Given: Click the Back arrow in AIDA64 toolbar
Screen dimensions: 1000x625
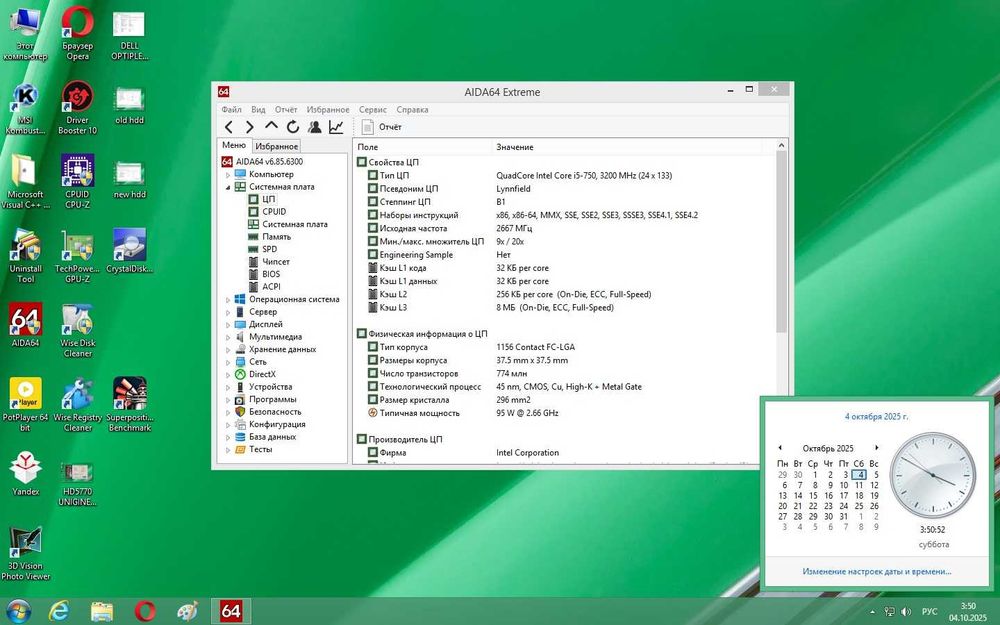Looking at the screenshot, I should [229, 127].
